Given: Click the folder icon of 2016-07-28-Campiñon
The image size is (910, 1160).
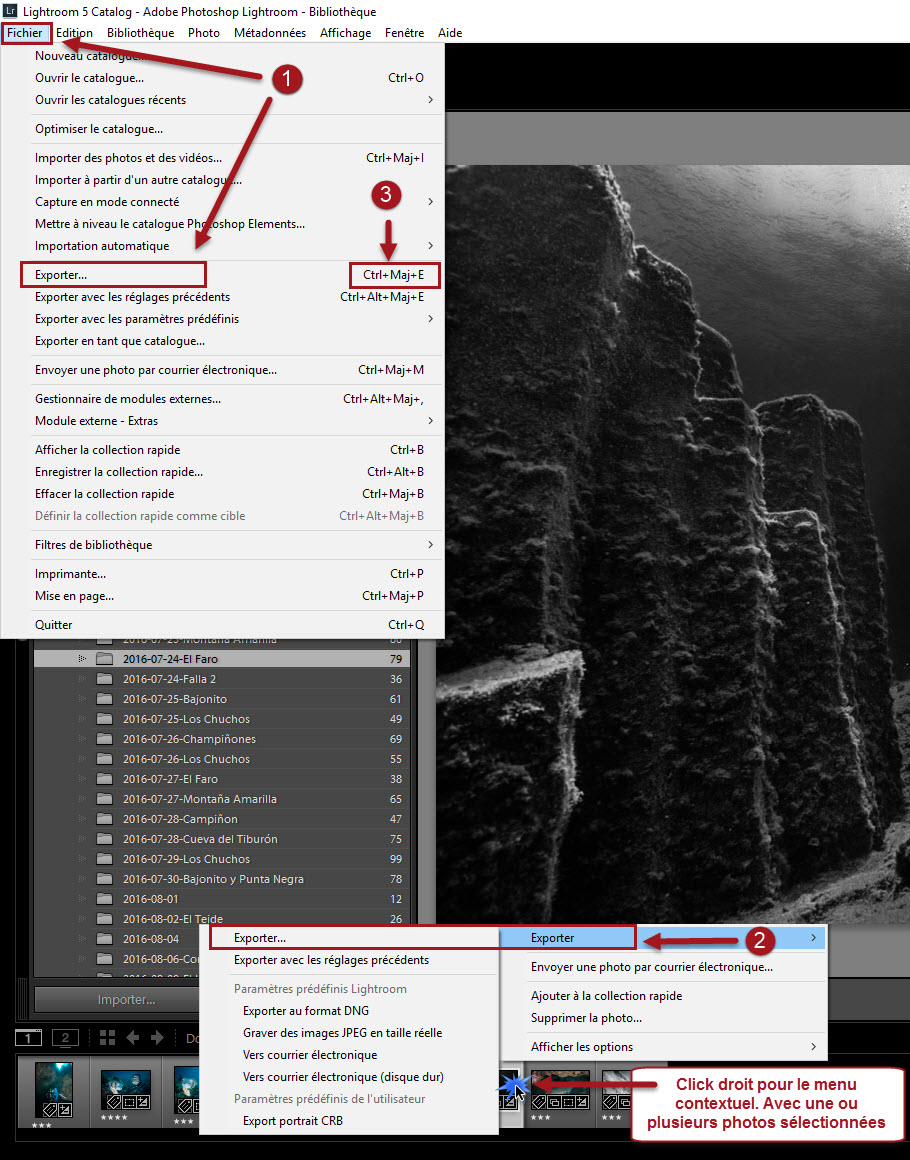Looking at the screenshot, I should click(x=104, y=818).
